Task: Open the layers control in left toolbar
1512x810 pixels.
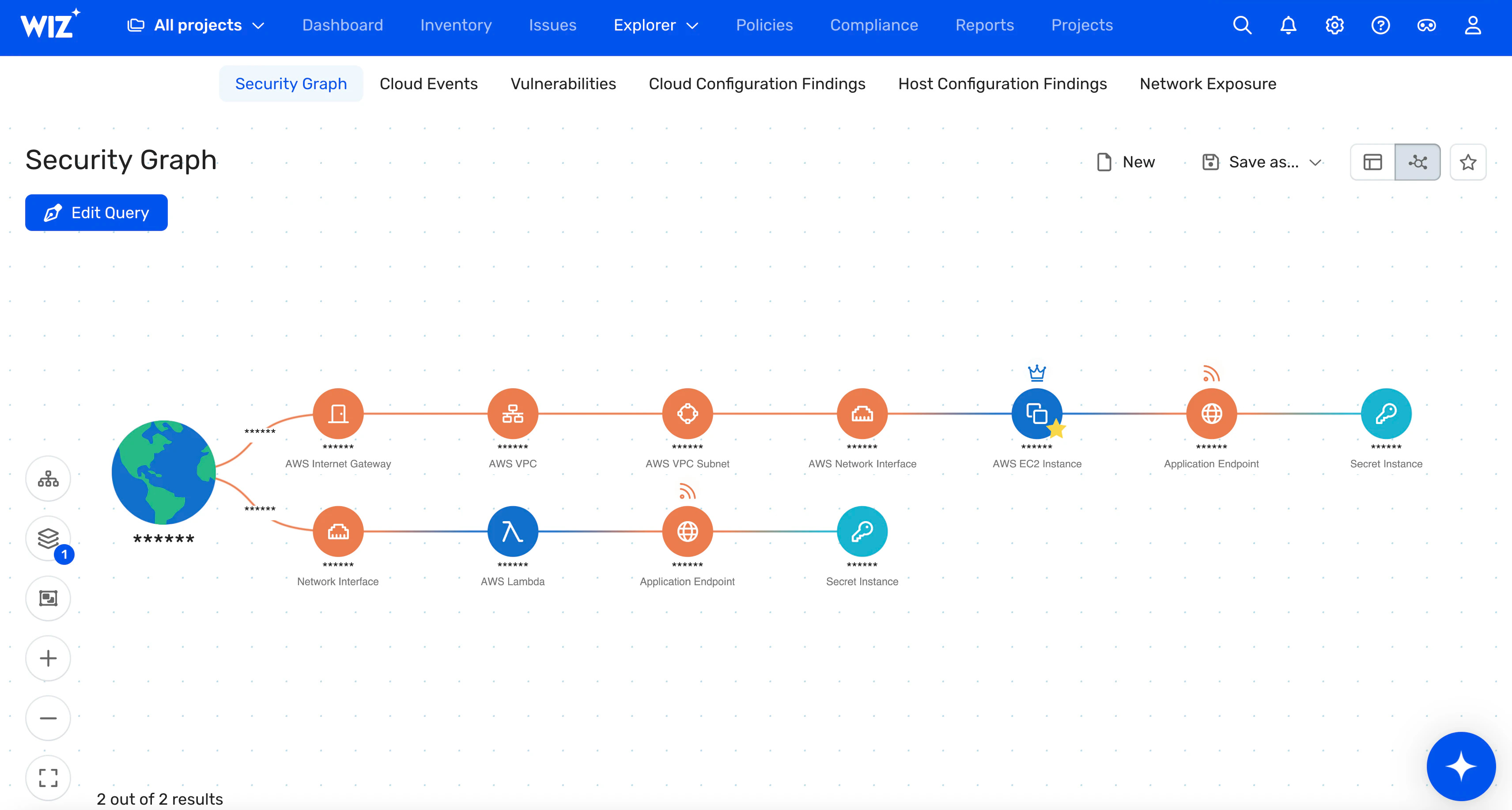Action: (48, 537)
